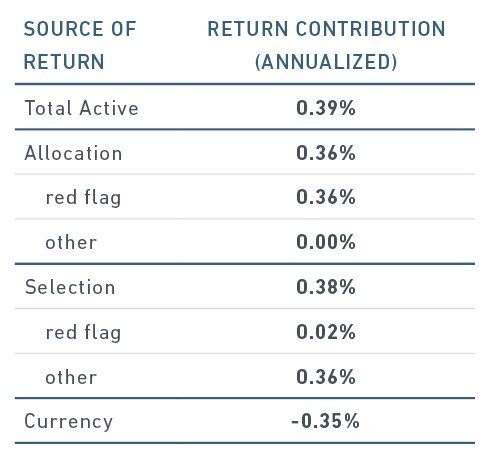Click the Currency value -0.35%

[x=325, y=421]
